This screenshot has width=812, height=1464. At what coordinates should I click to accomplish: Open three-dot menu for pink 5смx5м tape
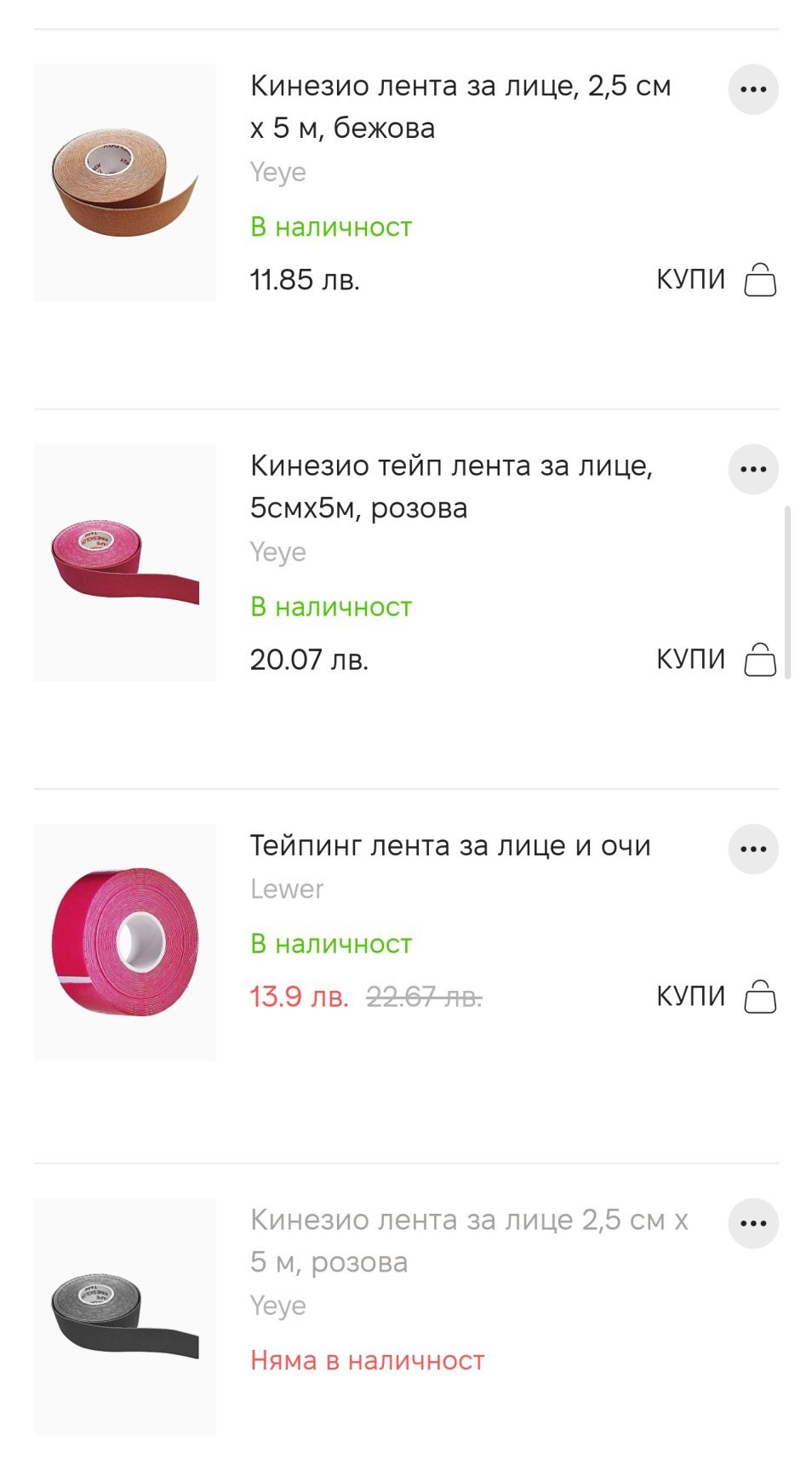click(752, 469)
